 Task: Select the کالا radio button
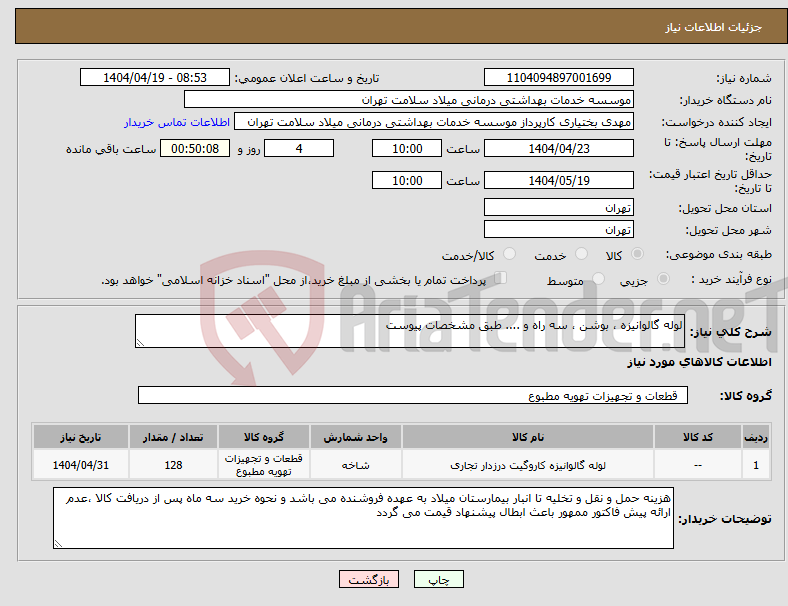click(x=637, y=254)
